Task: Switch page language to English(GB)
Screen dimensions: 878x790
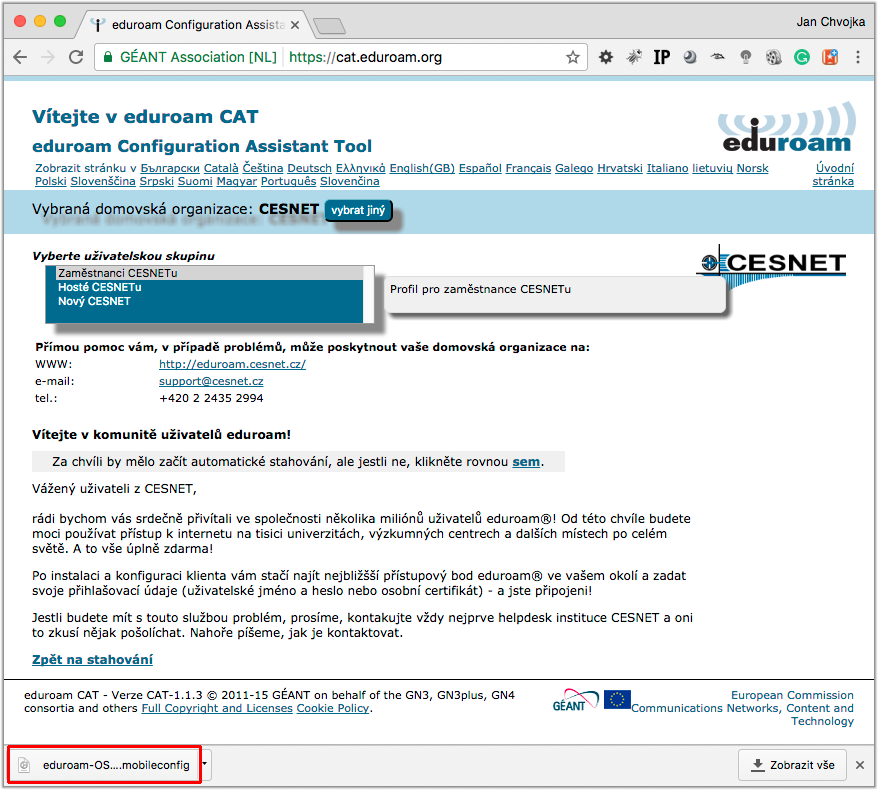Action: point(422,169)
